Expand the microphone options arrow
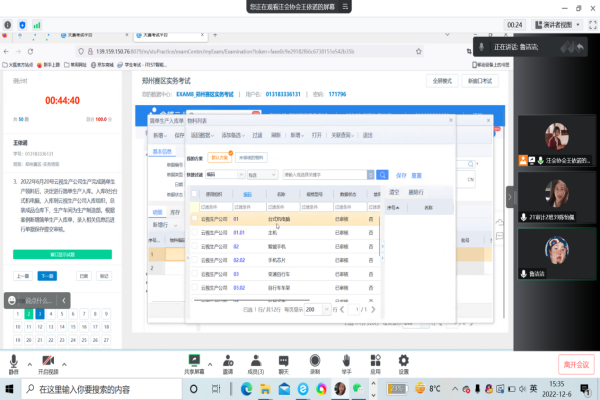The image size is (600, 400). pos(28,360)
